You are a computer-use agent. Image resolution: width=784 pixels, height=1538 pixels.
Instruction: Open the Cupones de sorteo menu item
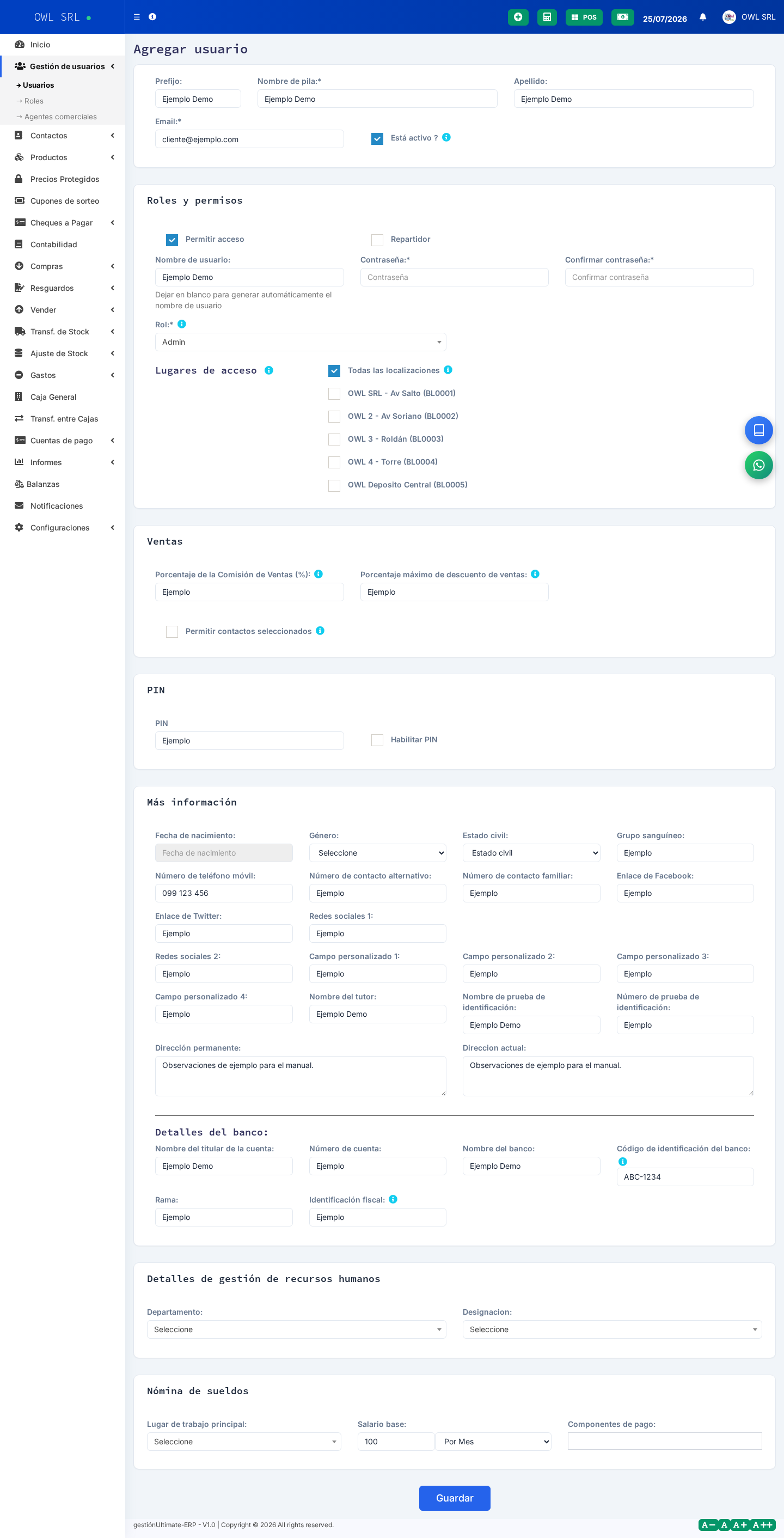63,200
